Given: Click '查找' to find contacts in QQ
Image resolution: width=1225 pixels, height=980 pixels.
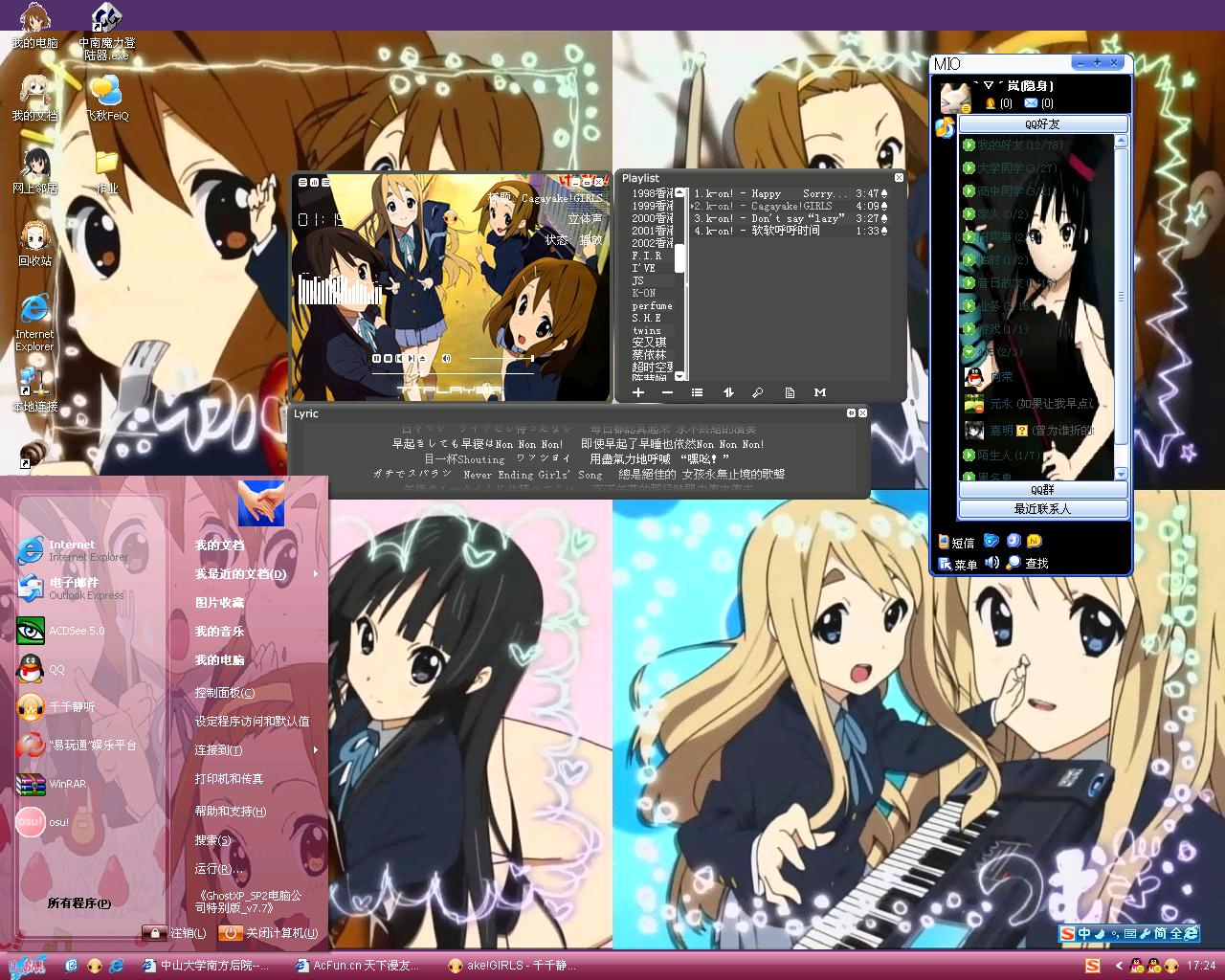Looking at the screenshot, I should pos(1028,564).
